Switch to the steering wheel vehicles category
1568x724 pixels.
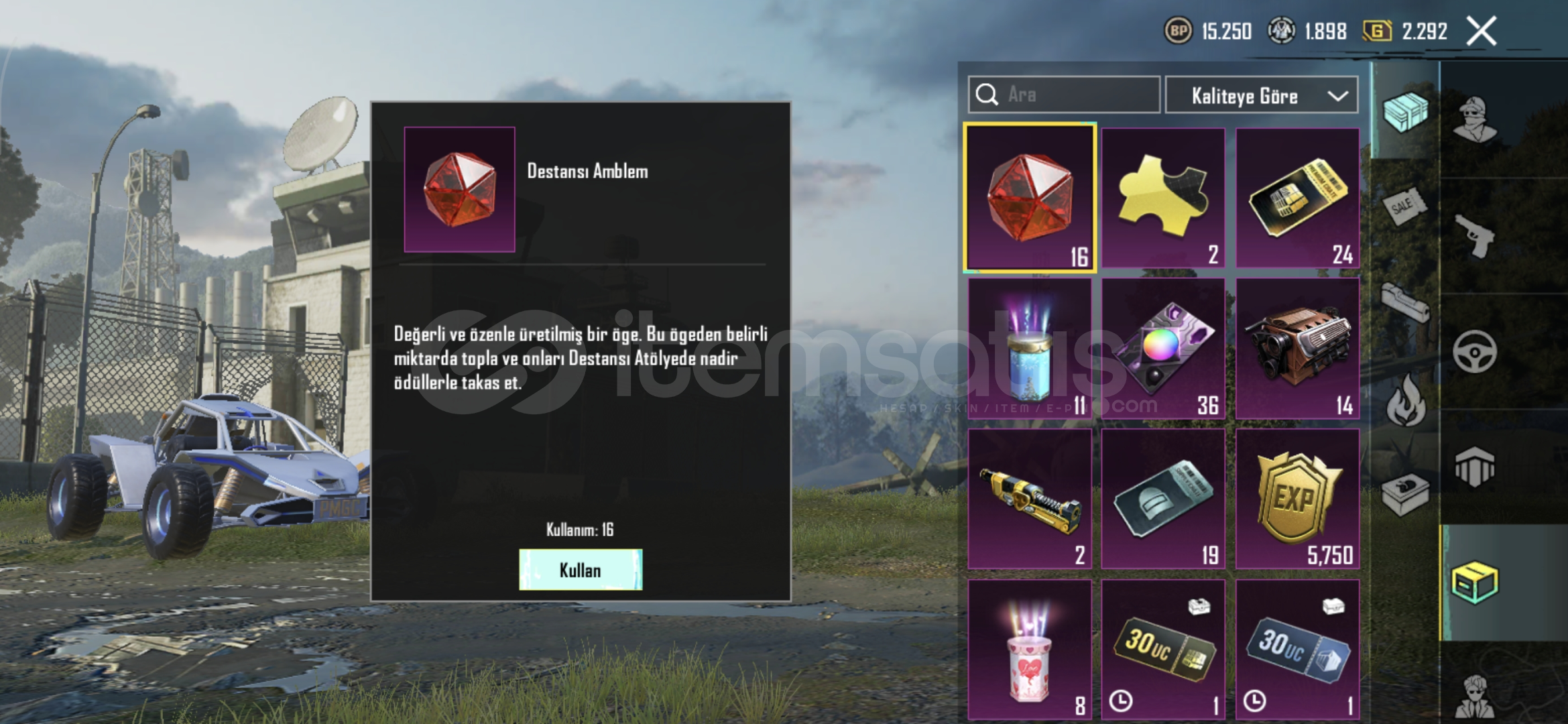tap(1474, 351)
